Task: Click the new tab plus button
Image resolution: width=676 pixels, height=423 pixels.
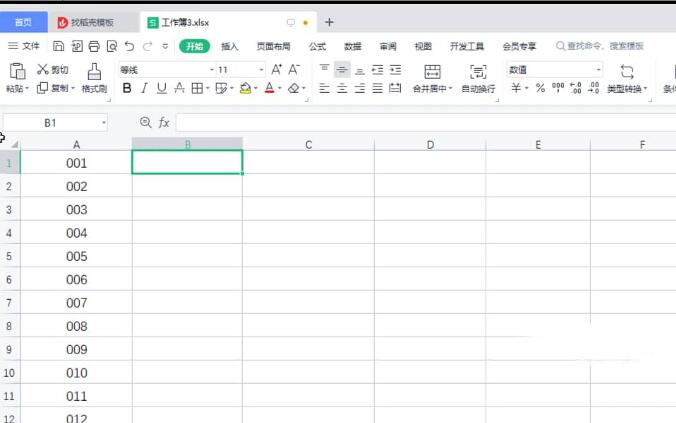Action: [x=329, y=22]
